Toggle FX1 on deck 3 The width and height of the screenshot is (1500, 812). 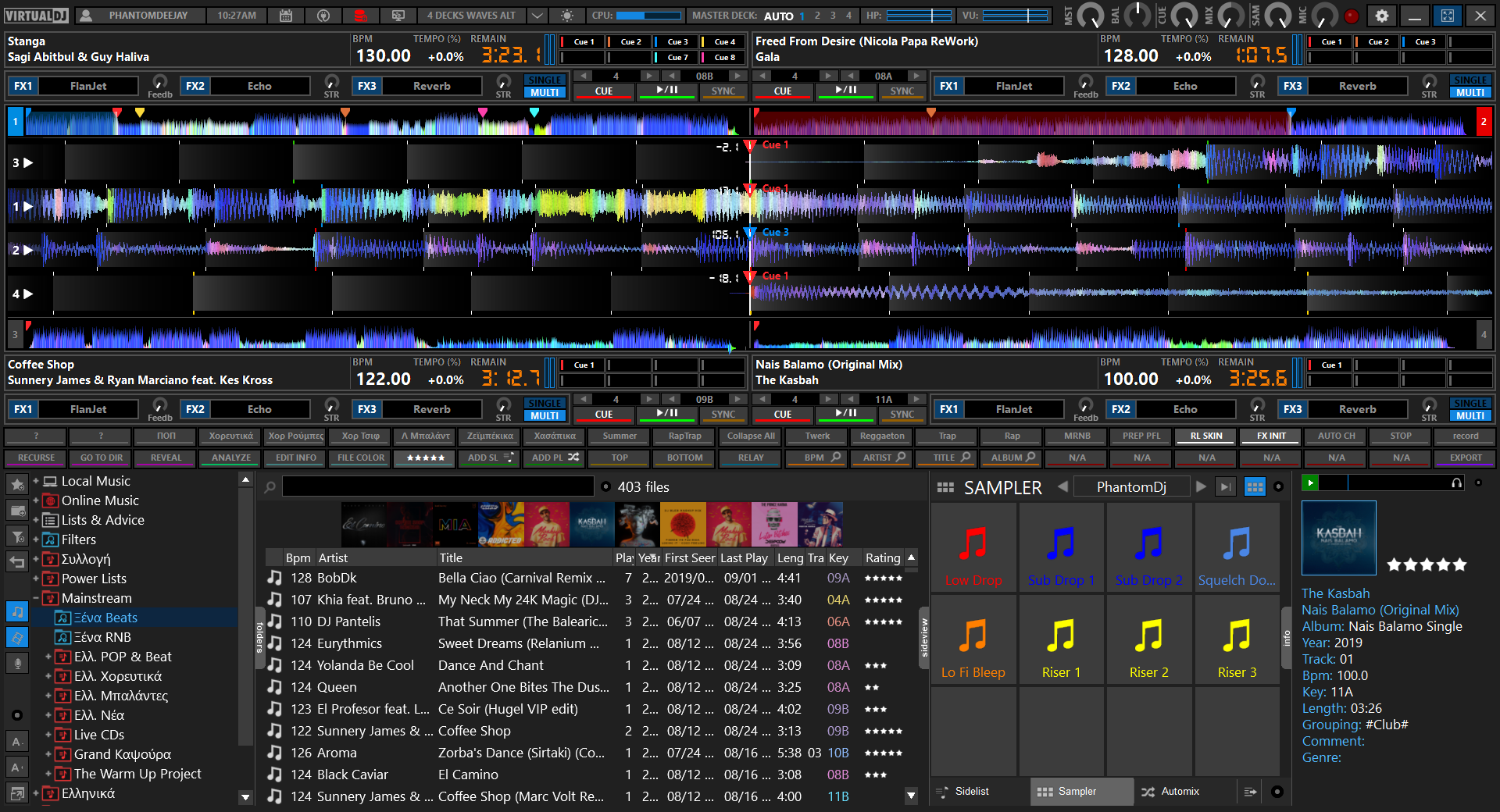[23, 410]
